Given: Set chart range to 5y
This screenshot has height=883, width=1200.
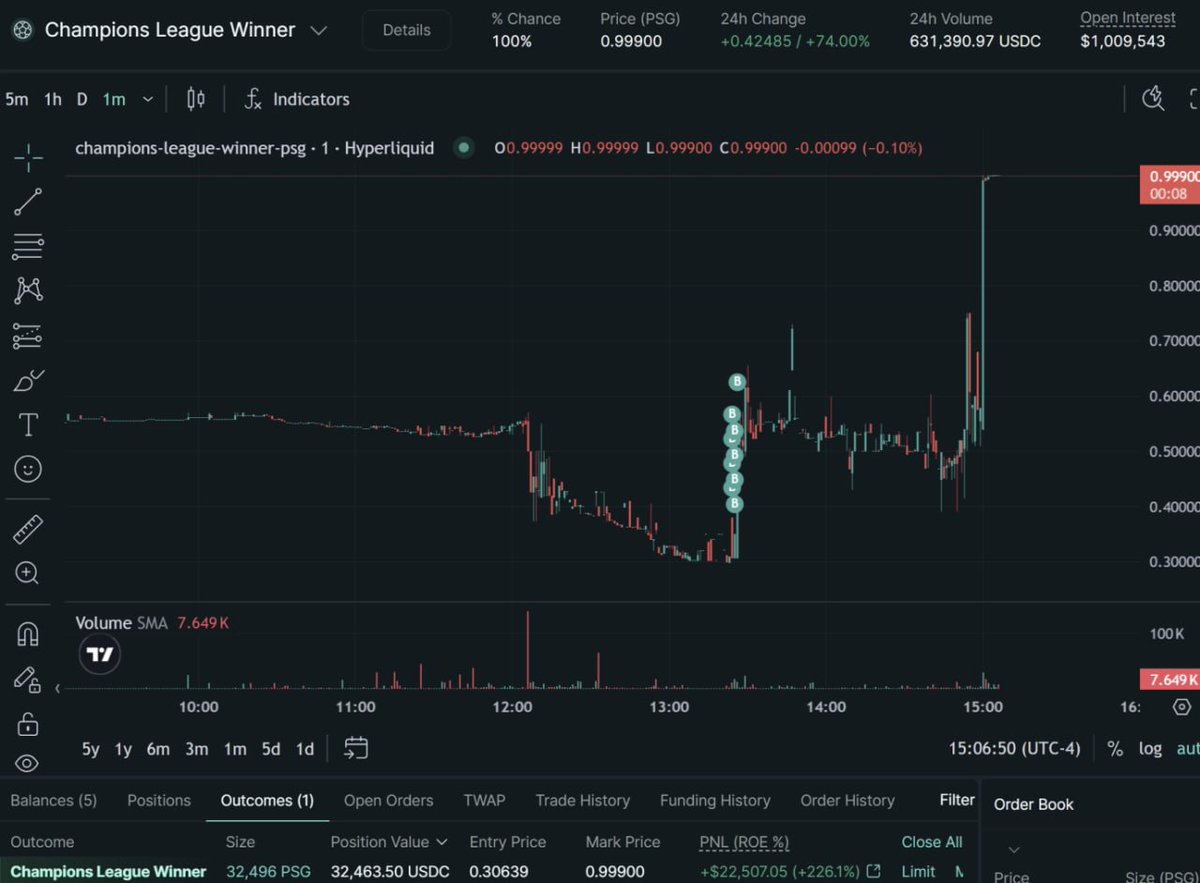Looking at the screenshot, I should coord(91,748).
